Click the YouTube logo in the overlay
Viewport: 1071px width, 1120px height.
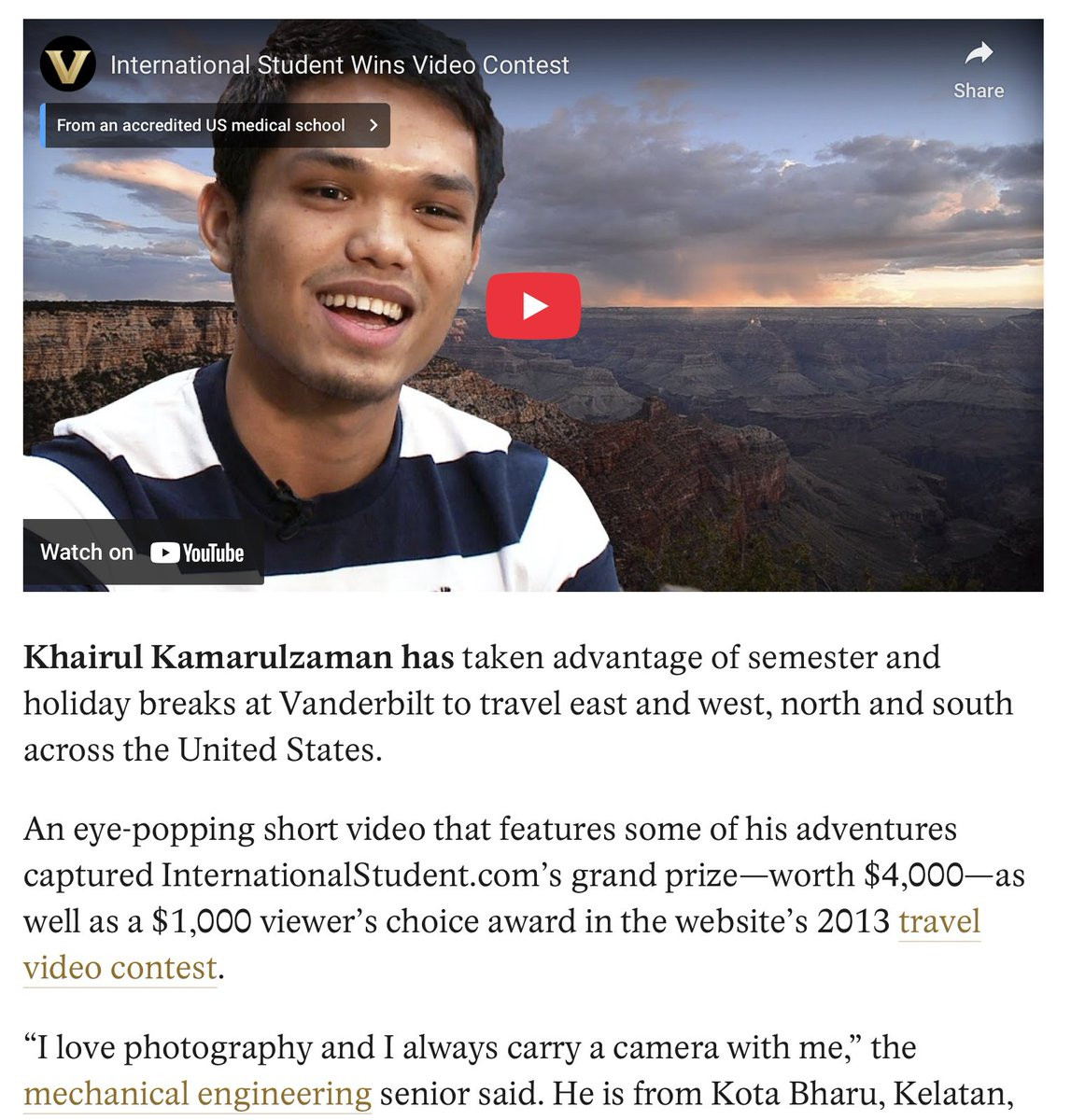point(197,553)
